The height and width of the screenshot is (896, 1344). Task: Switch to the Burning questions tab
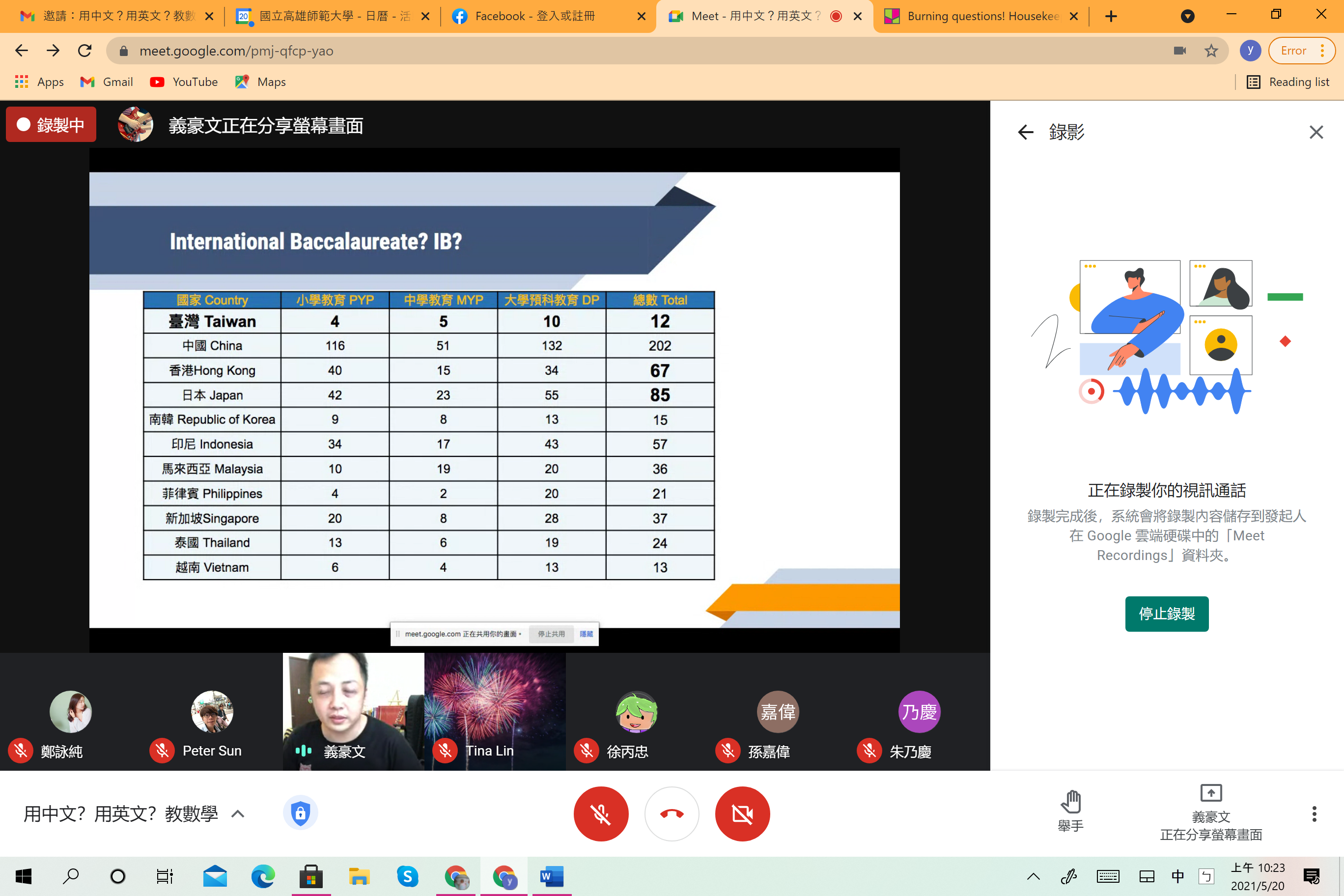[x=981, y=16]
